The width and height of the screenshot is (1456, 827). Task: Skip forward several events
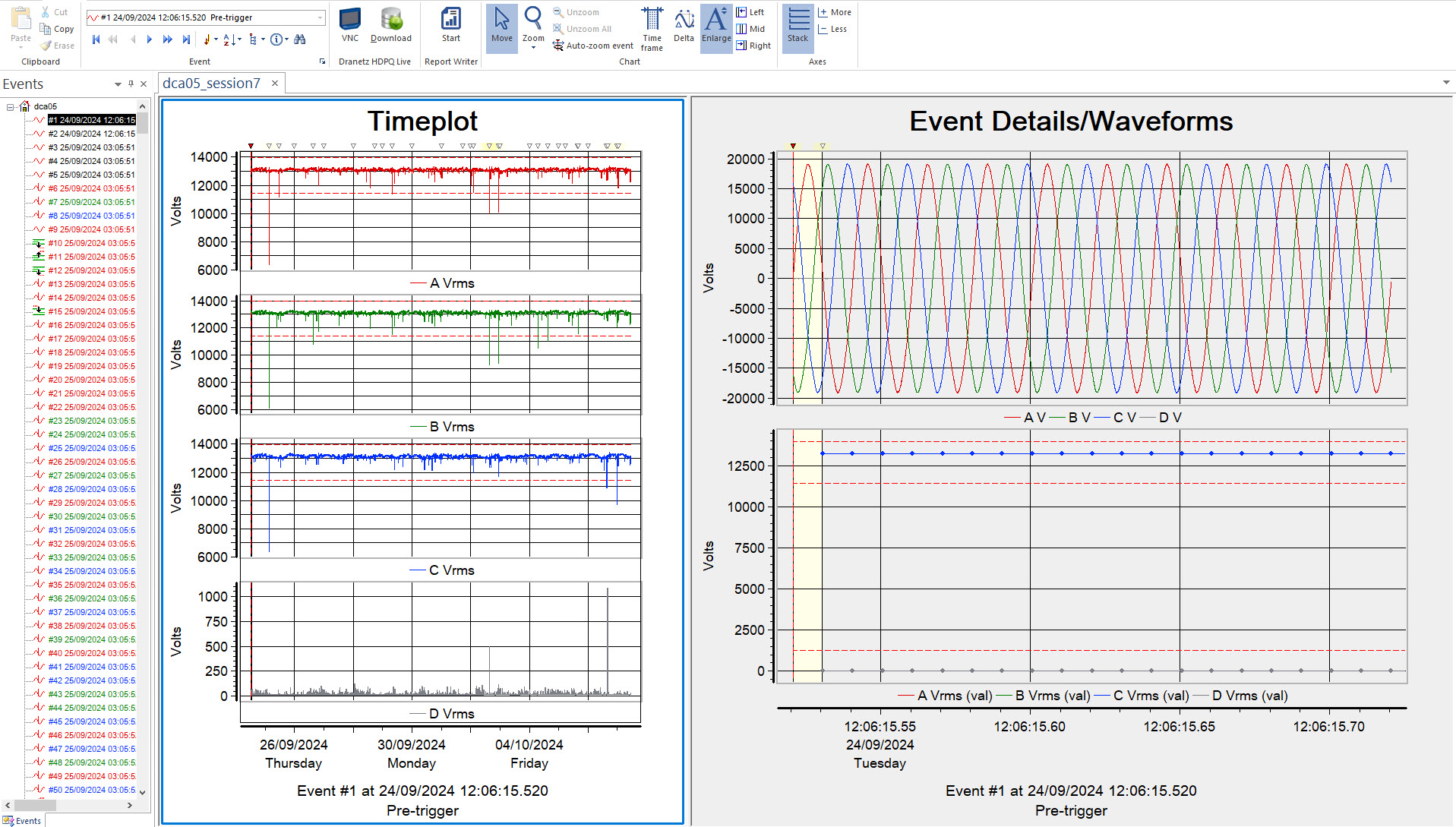pyautogui.click(x=168, y=39)
